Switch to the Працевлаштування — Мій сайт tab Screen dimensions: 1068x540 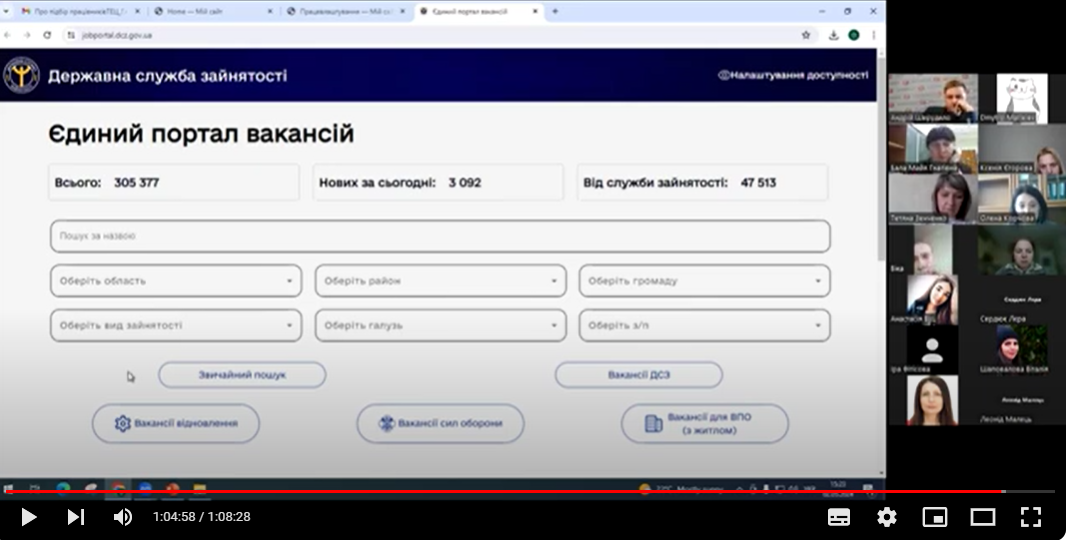(x=344, y=12)
